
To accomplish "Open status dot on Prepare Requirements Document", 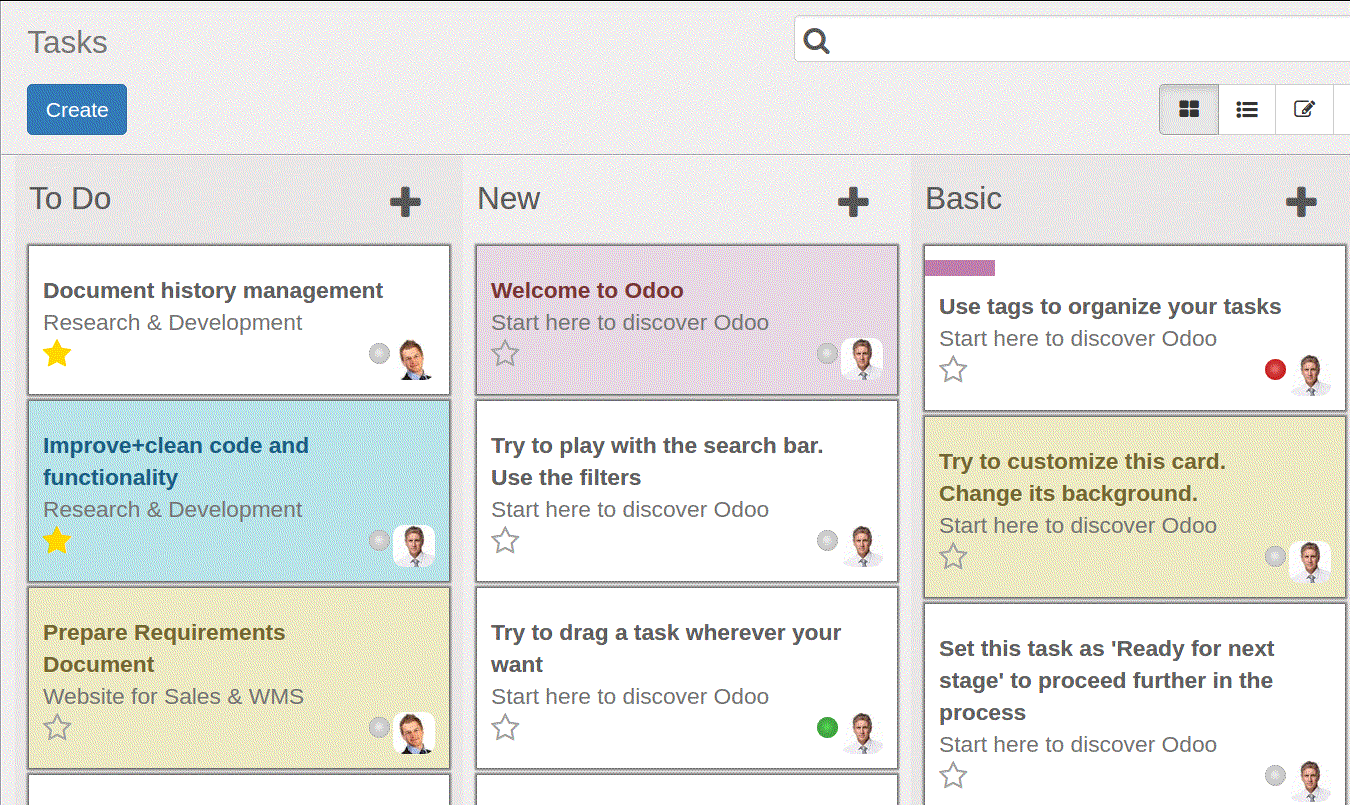I will coord(379,727).
